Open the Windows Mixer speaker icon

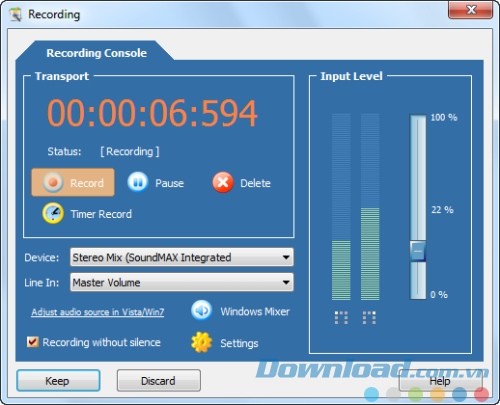201,311
